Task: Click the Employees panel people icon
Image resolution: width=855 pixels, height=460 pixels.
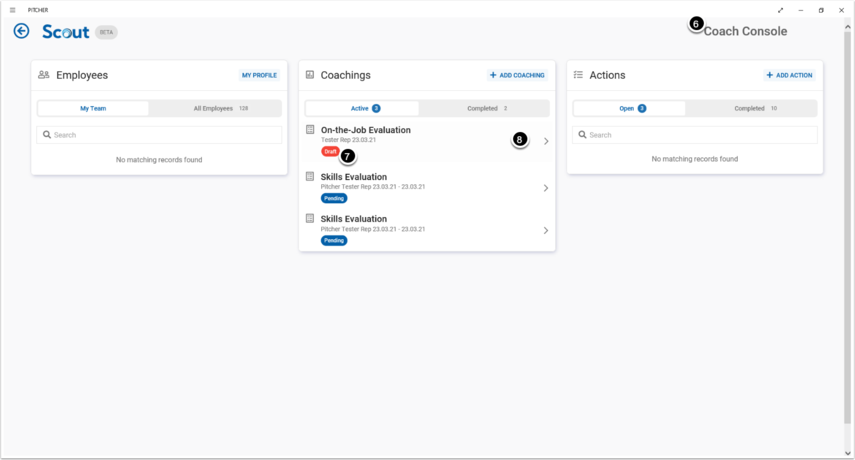Action: [44, 75]
